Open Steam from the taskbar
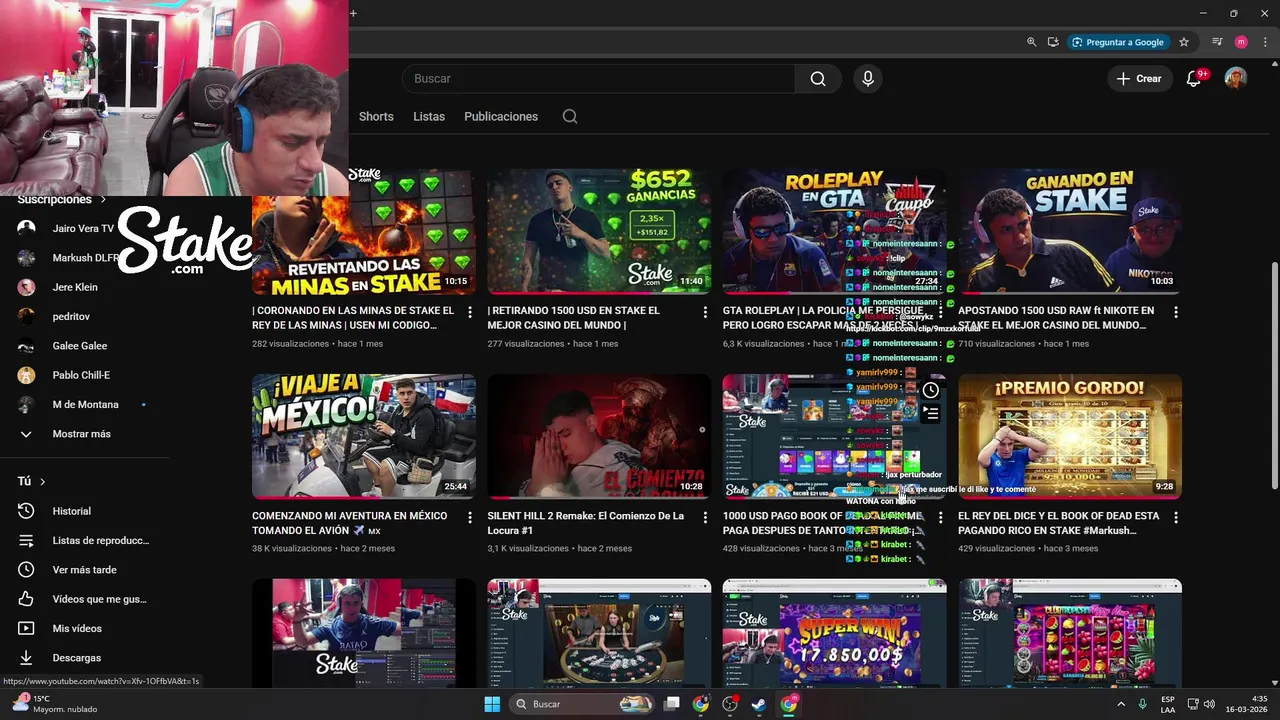 759,704
